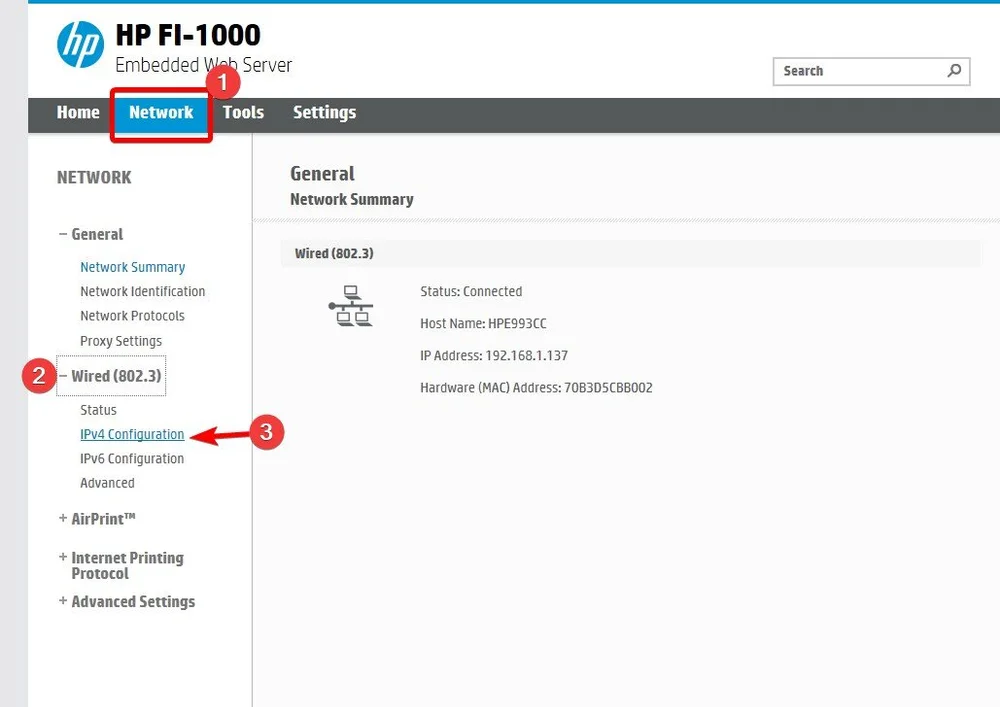The width and height of the screenshot is (1000, 707).
Task: Open the Network Summary link
Action: (x=133, y=267)
